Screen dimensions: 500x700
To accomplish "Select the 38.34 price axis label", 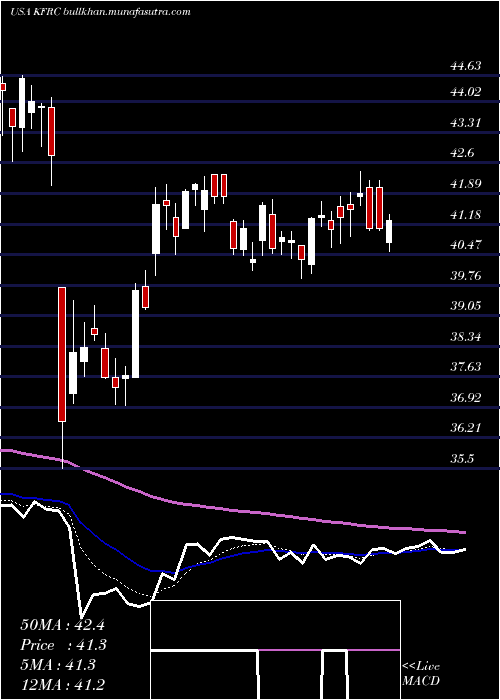I will 466,336.
